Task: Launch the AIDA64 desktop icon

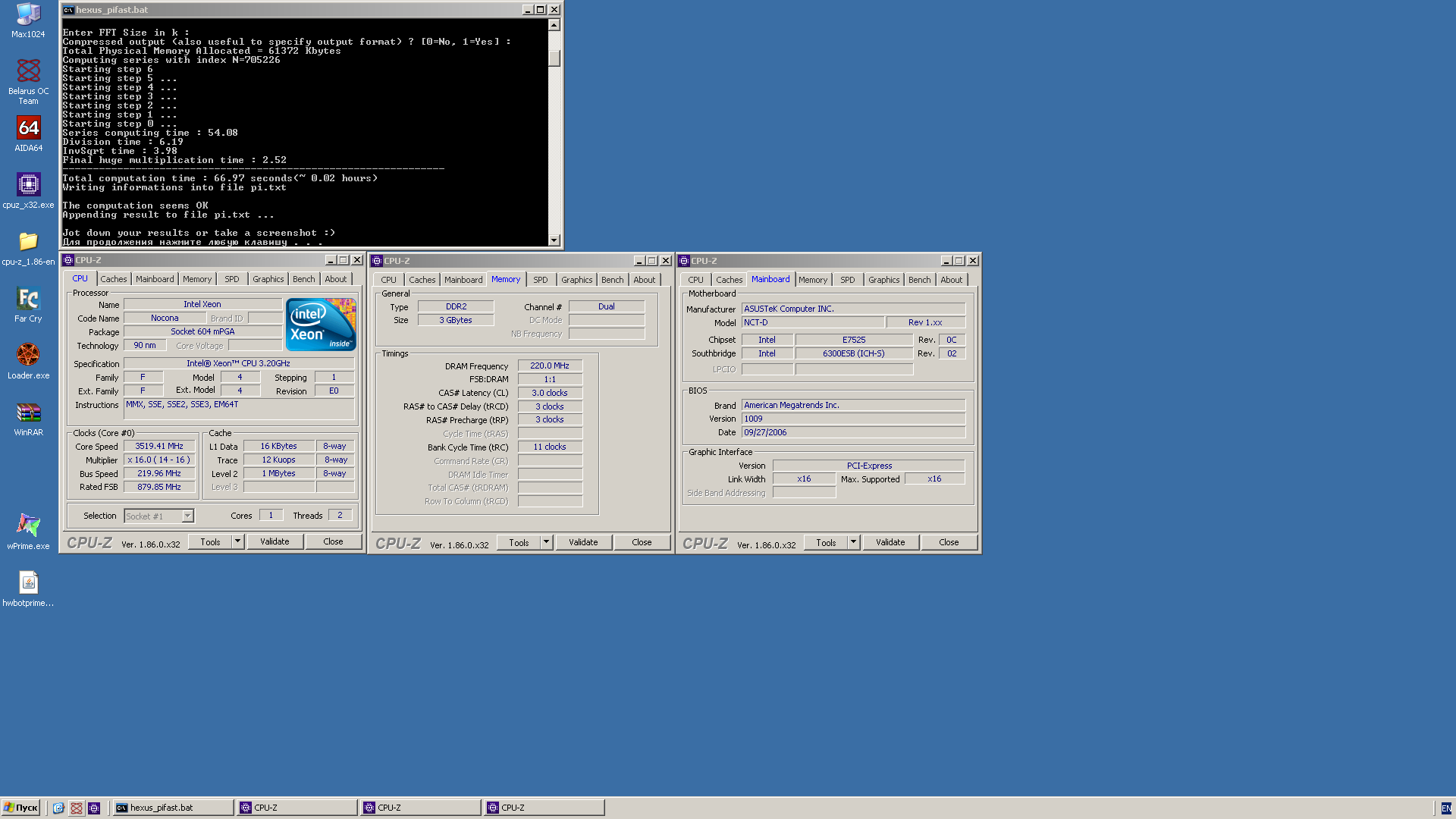Action: pyautogui.click(x=28, y=134)
